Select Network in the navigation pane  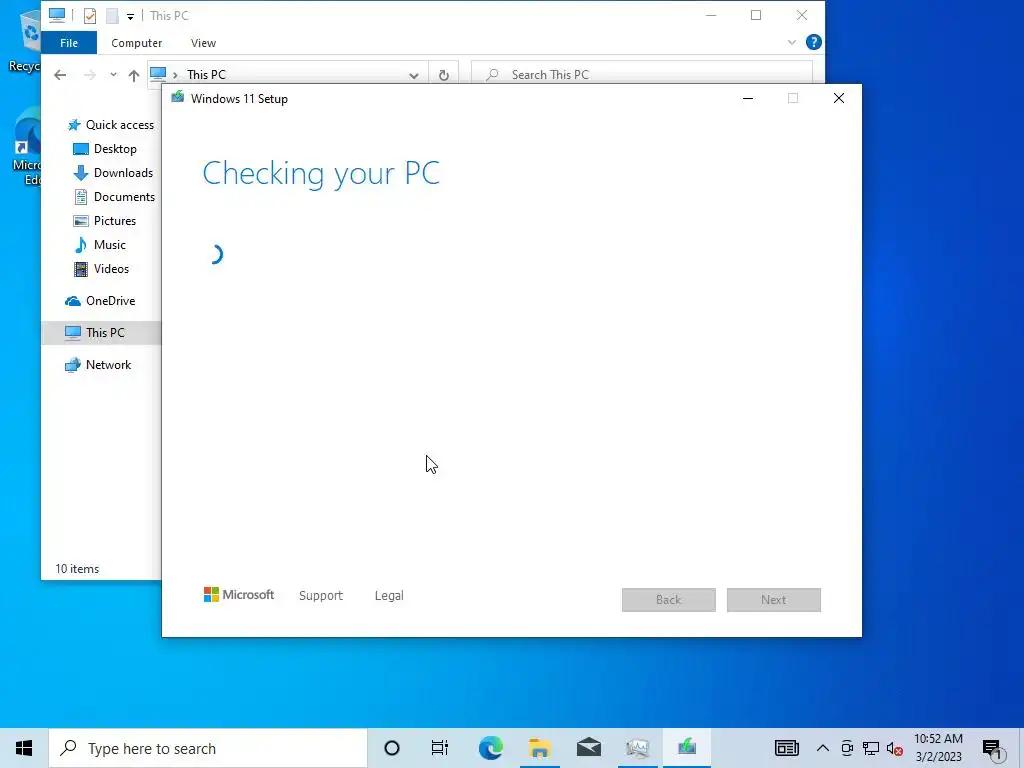[x=98, y=365]
